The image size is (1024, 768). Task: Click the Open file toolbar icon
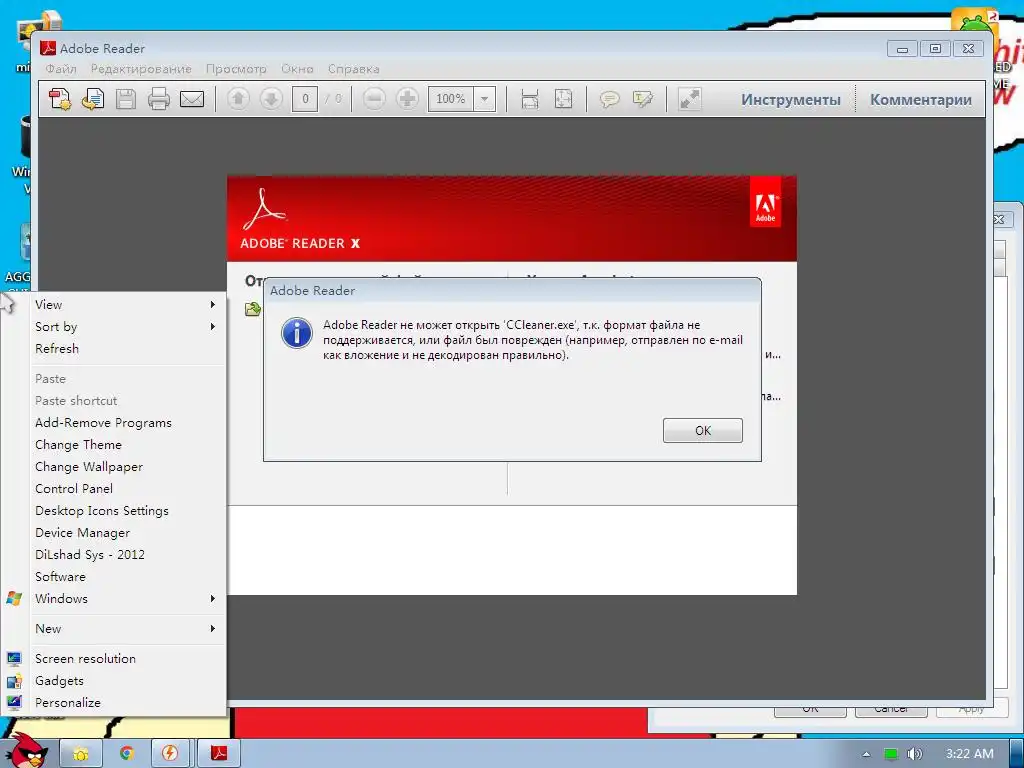[93, 99]
